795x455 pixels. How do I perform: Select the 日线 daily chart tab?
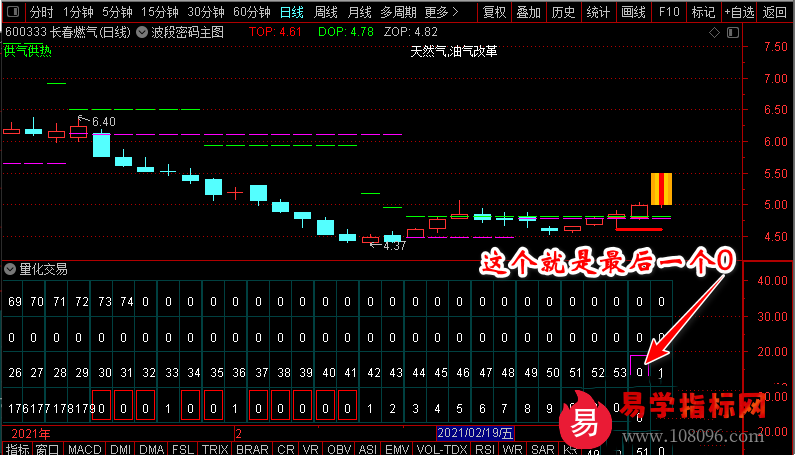tap(292, 12)
